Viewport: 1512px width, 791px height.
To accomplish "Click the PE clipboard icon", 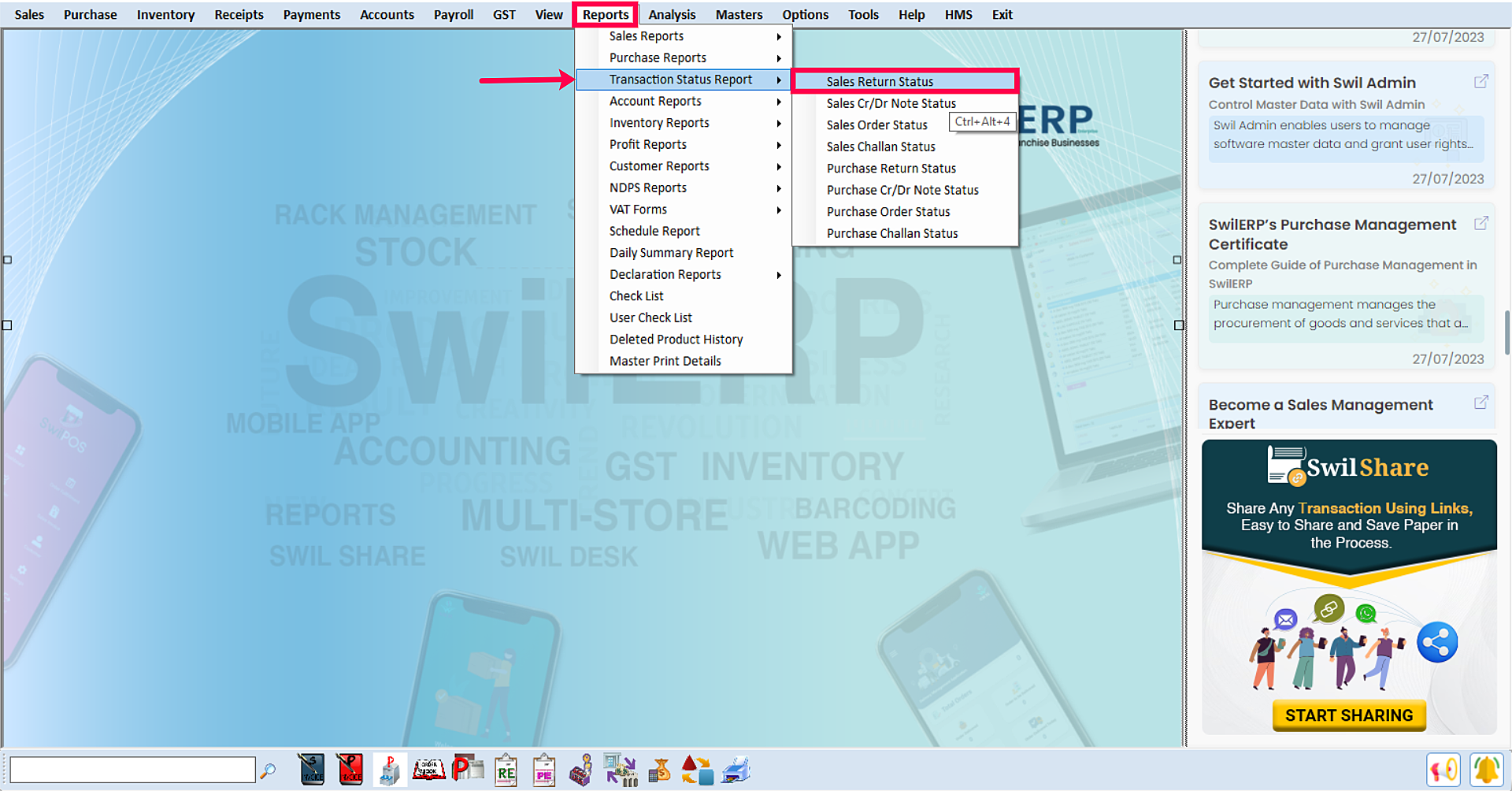I will 544,771.
